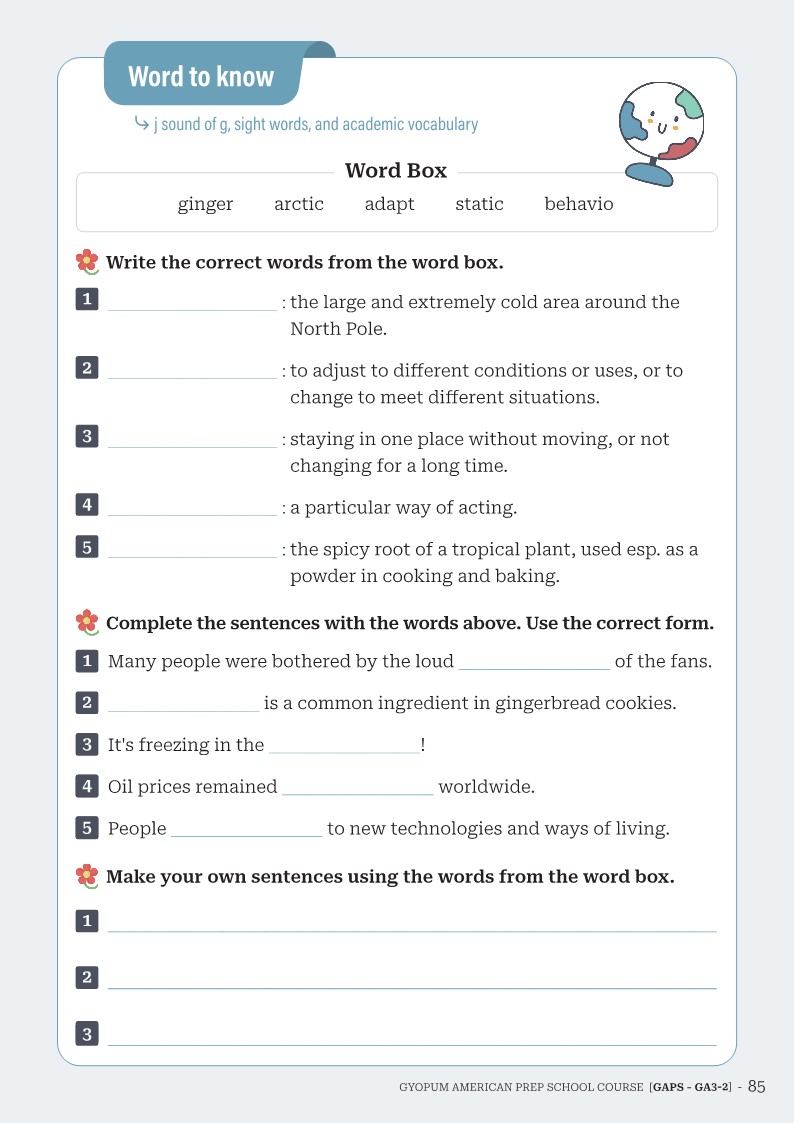Click the flower icon beside "Make your own sentences"
This screenshot has width=794, height=1123.
[88, 876]
